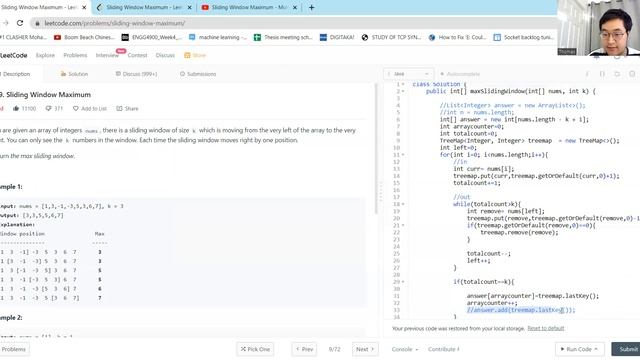Open the ENGG4900_Week4 bookmark
This screenshot has height=360, width=640.
coord(151,37)
